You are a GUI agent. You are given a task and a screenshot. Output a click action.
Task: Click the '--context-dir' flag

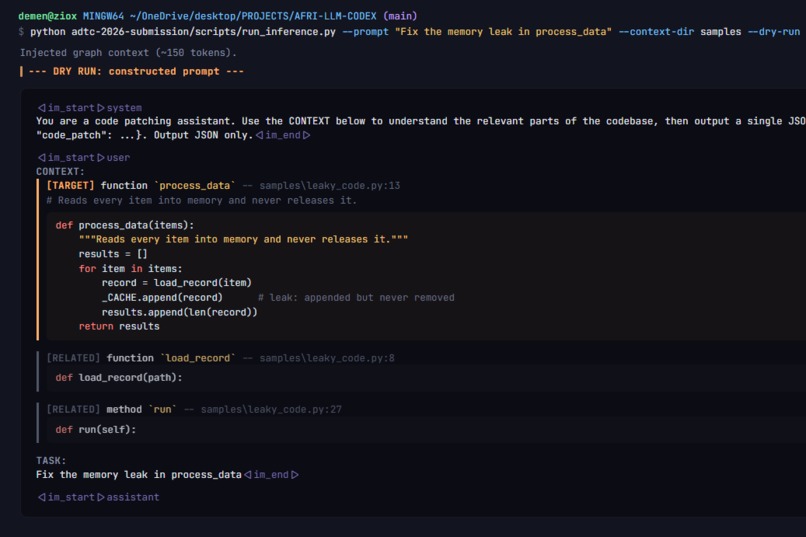(x=656, y=32)
